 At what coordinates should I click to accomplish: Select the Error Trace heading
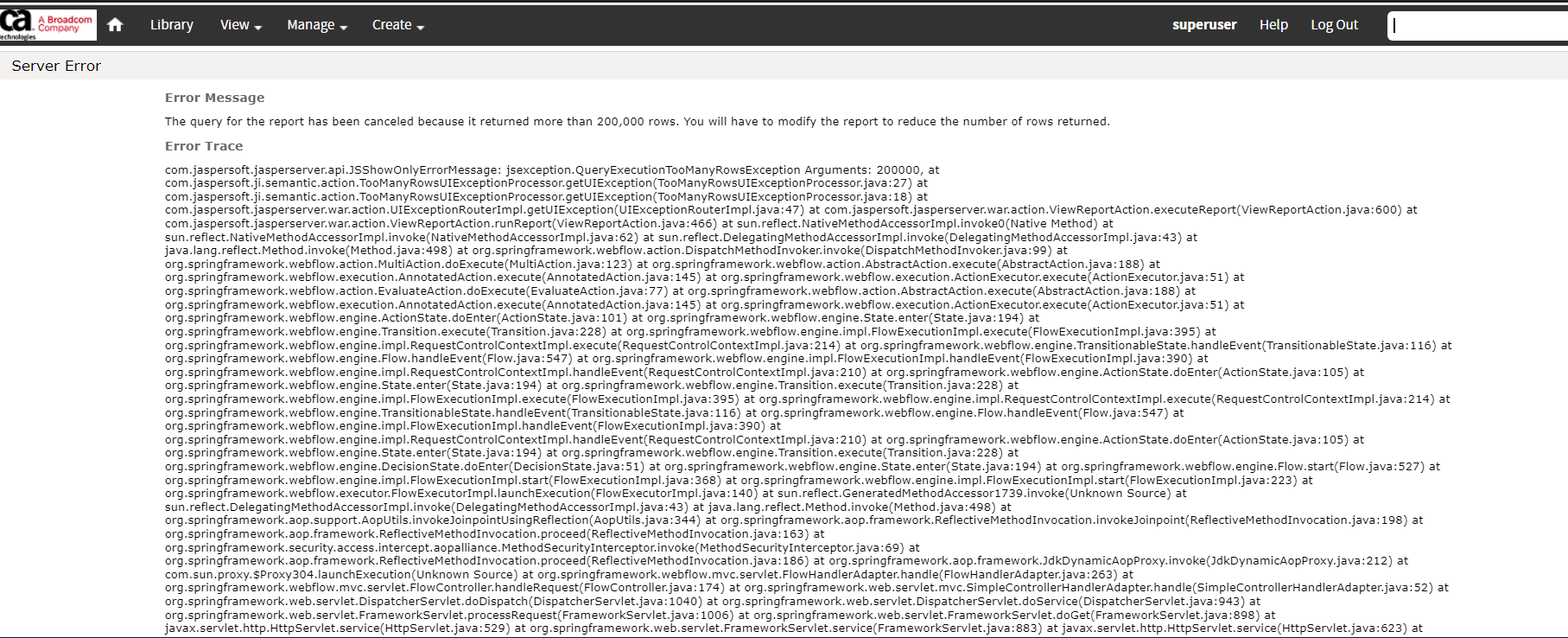(204, 146)
